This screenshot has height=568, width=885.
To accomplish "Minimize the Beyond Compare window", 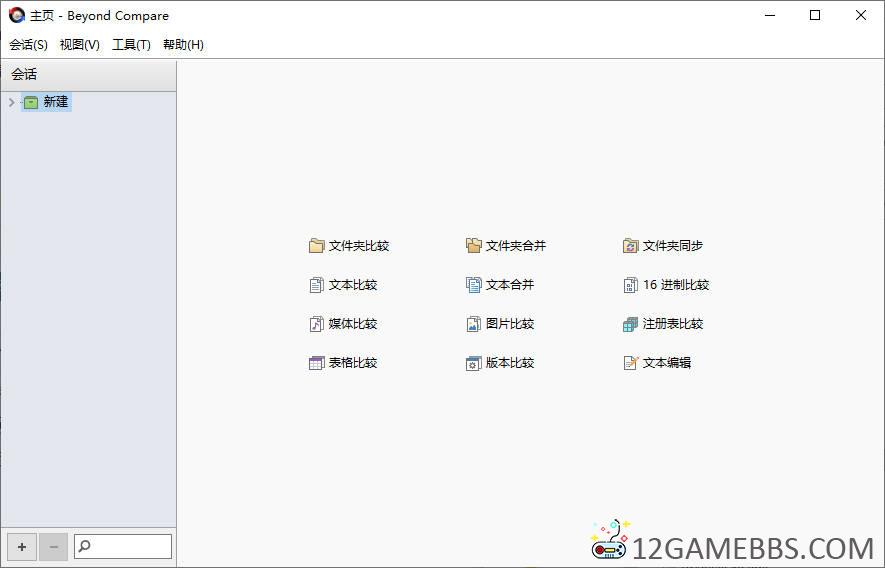I will pyautogui.click(x=770, y=15).
